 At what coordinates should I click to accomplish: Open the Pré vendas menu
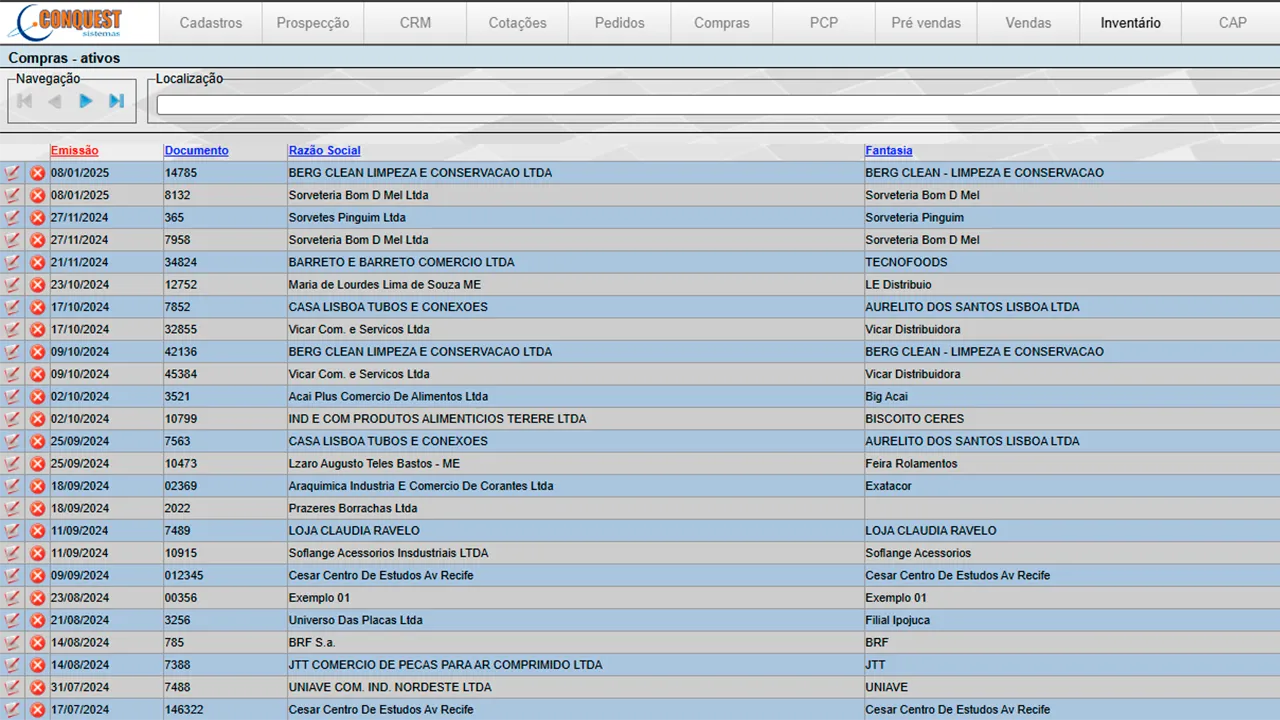926,23
